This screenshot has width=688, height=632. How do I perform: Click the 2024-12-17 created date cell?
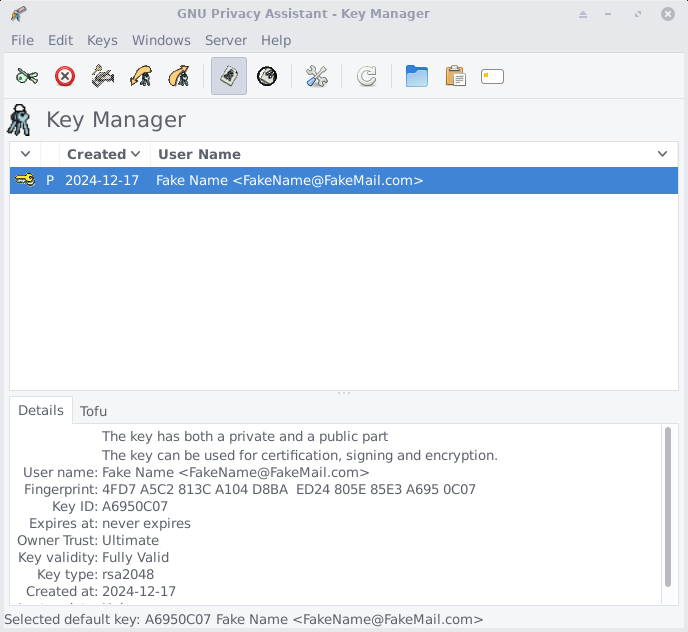tap(102, 180)
